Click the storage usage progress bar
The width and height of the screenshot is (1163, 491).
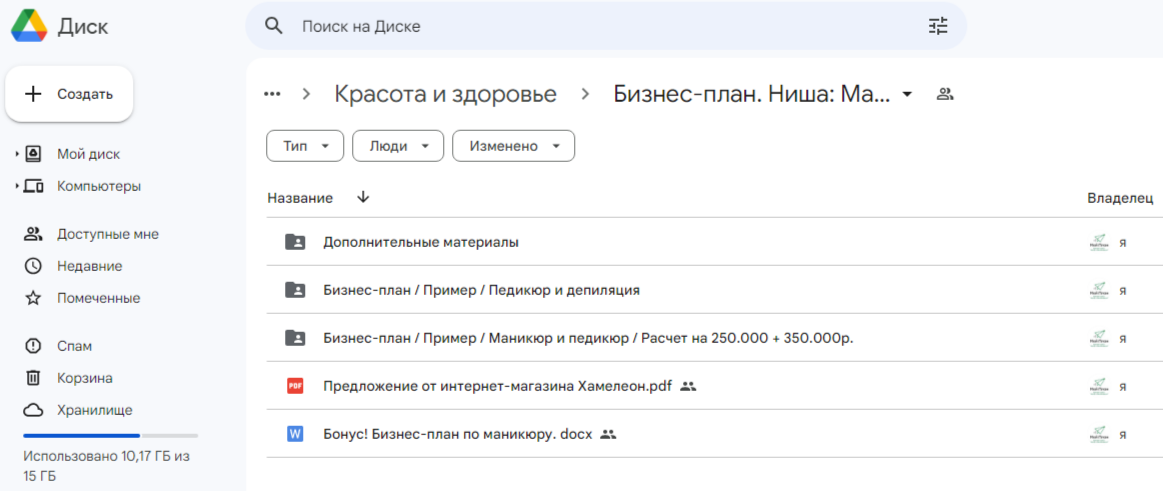click(x=111, y=435)
